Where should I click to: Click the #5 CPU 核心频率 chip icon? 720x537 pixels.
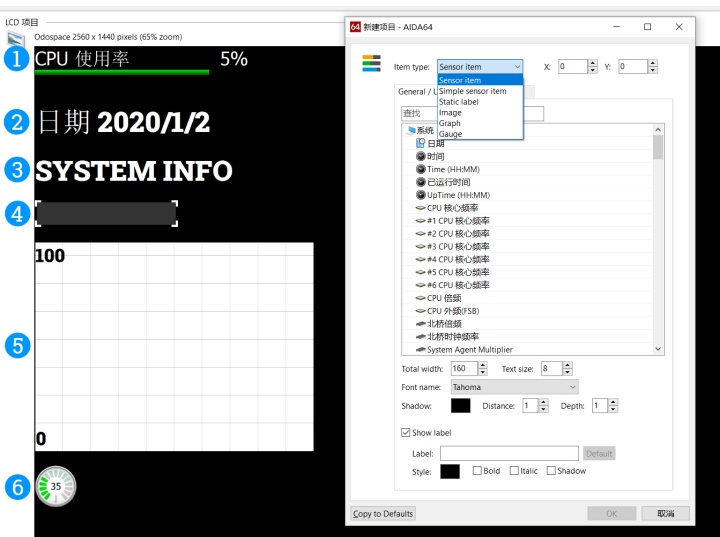tap(420, 272)
